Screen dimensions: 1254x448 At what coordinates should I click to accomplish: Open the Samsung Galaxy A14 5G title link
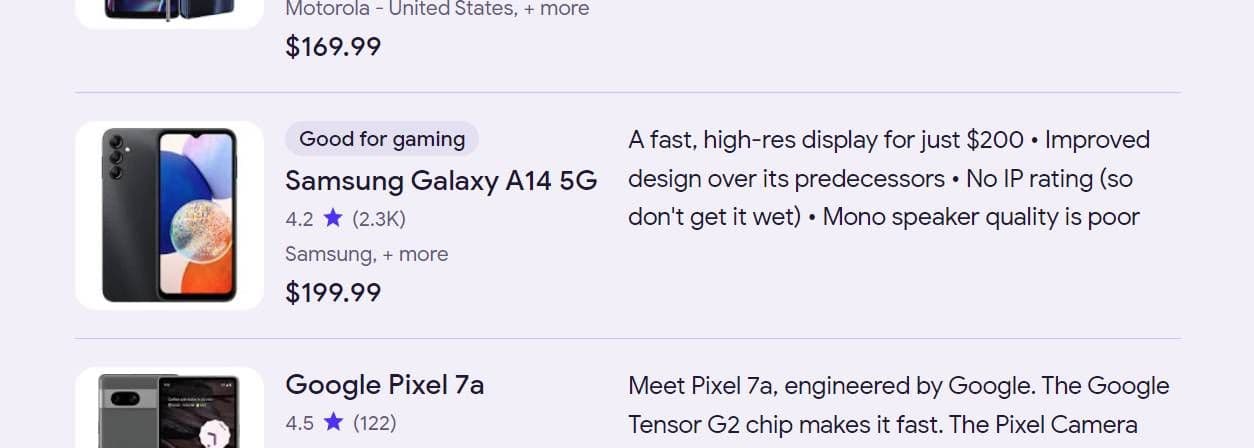441,180
